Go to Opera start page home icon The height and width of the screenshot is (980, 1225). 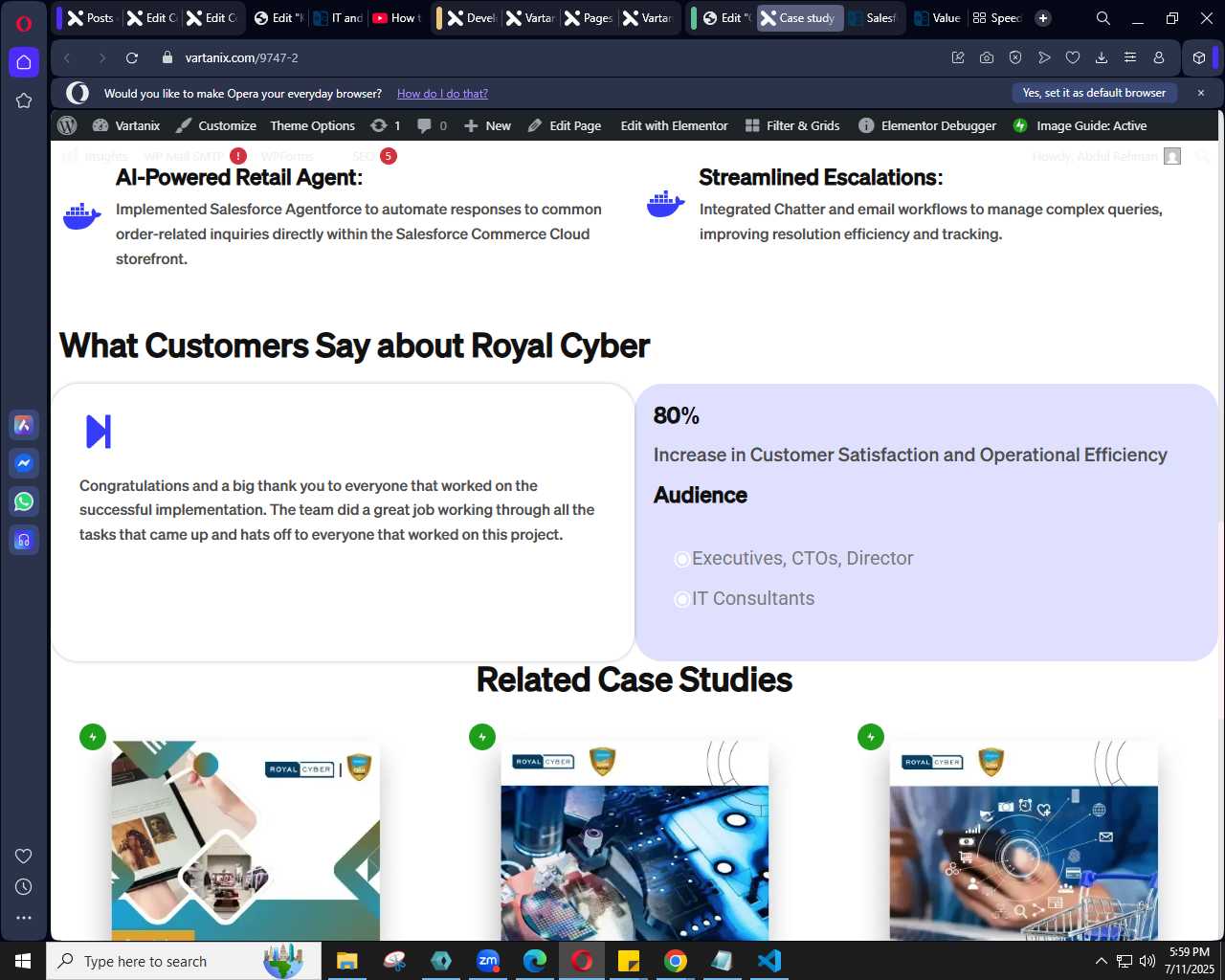(x=24, y=62)
